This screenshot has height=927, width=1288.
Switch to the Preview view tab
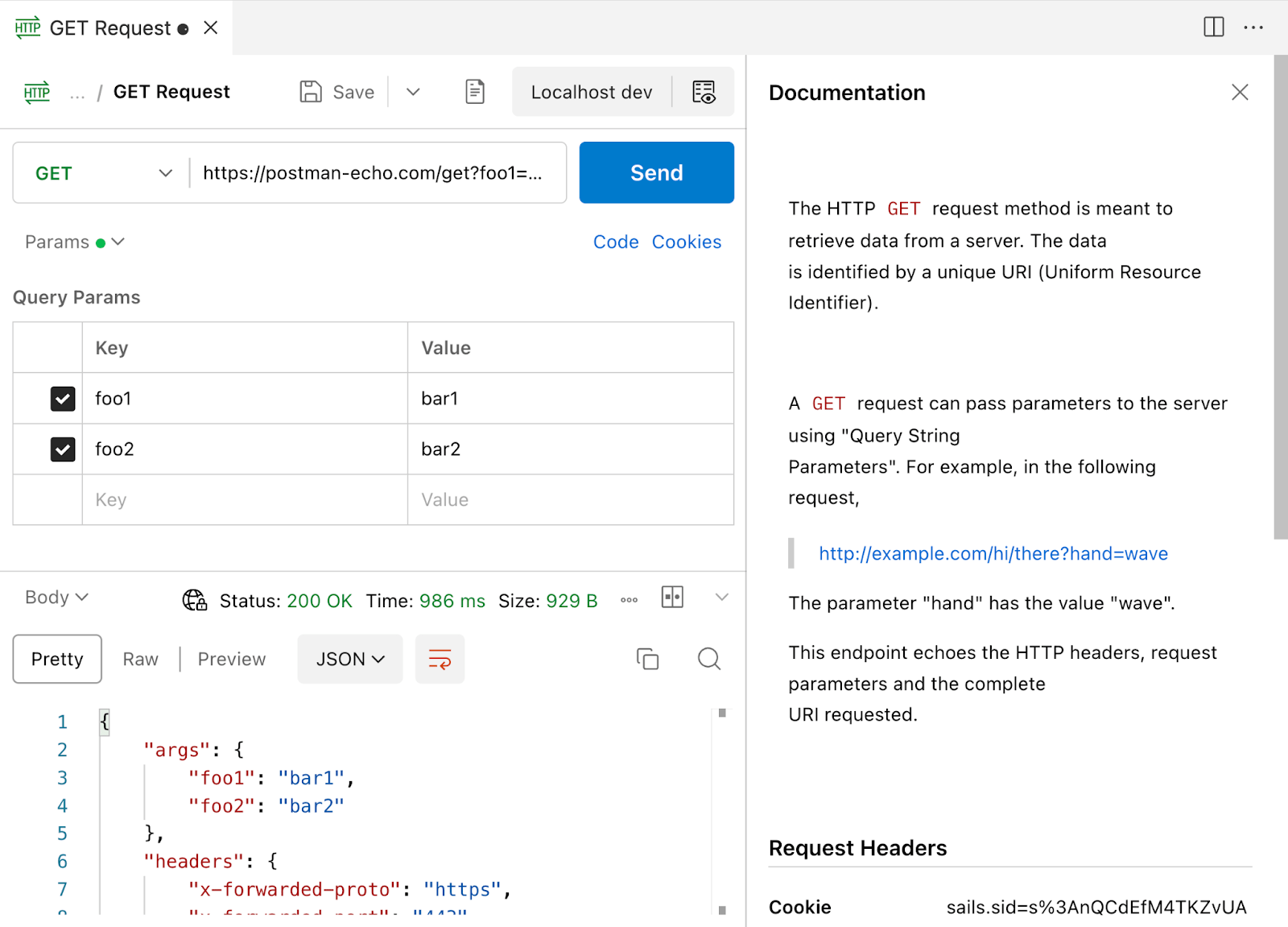232,659
